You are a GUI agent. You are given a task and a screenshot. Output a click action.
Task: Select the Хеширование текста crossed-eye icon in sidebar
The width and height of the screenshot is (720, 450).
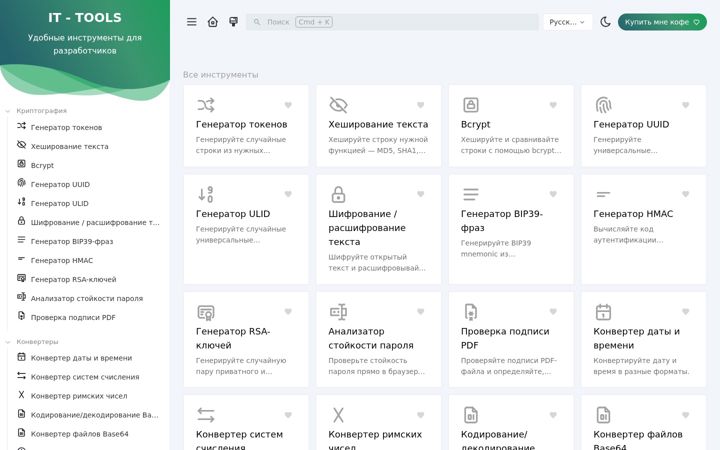pos(21,145)
